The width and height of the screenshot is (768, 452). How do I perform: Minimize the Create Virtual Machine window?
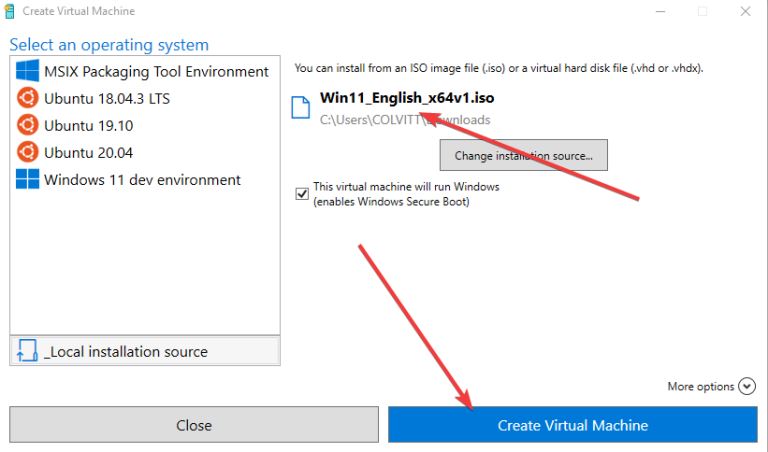pyautogui.click(x=660, y=11)
